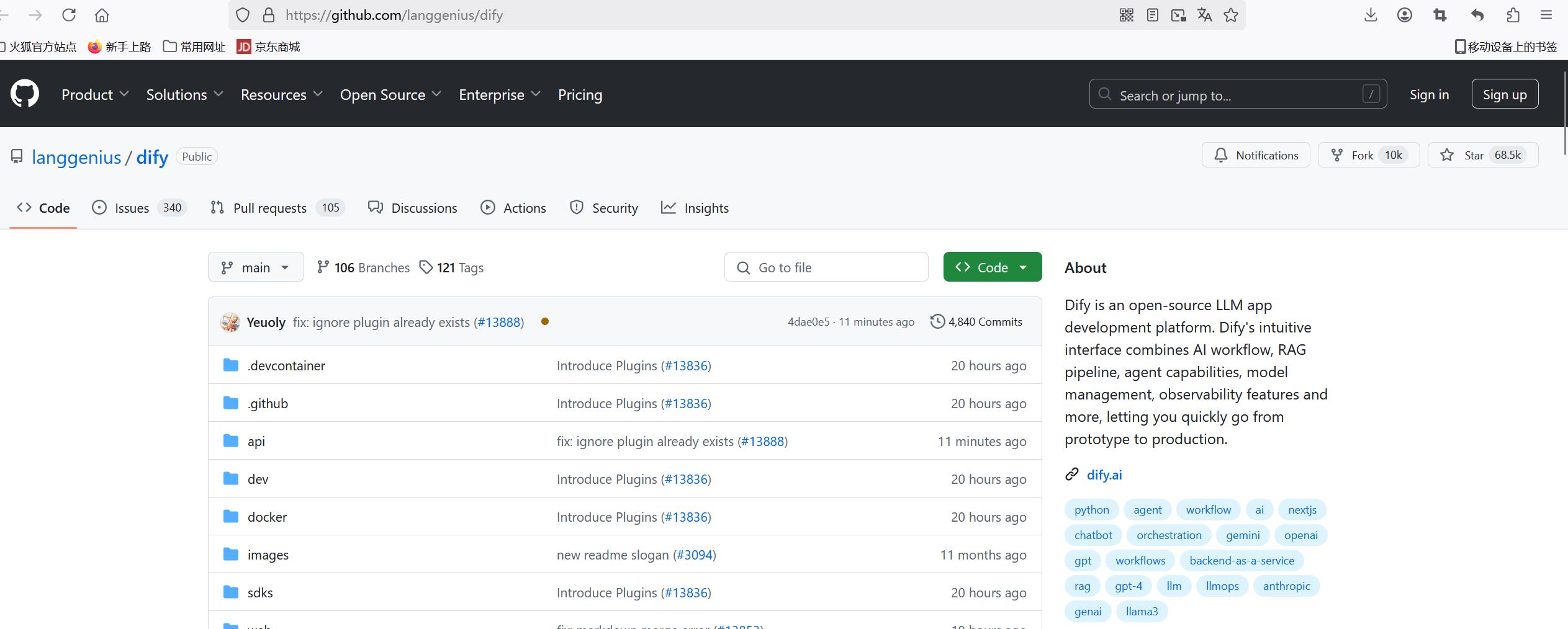Open the downloads arrow icon
The height and width of the screenshot is (629, 1568).
(1371, 15)
